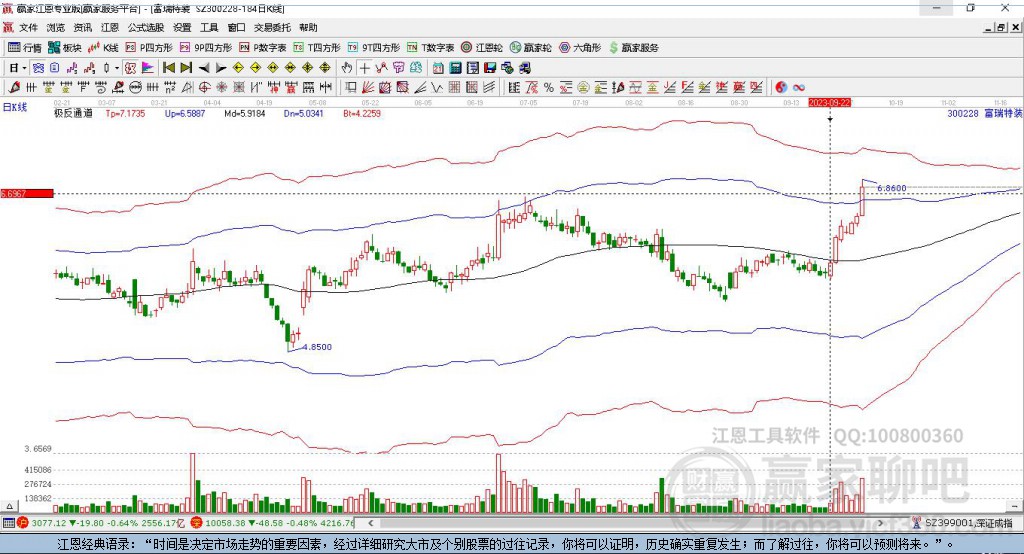Select the red pencil drawing tool
Screen dimensions: 1024x554
15,88
